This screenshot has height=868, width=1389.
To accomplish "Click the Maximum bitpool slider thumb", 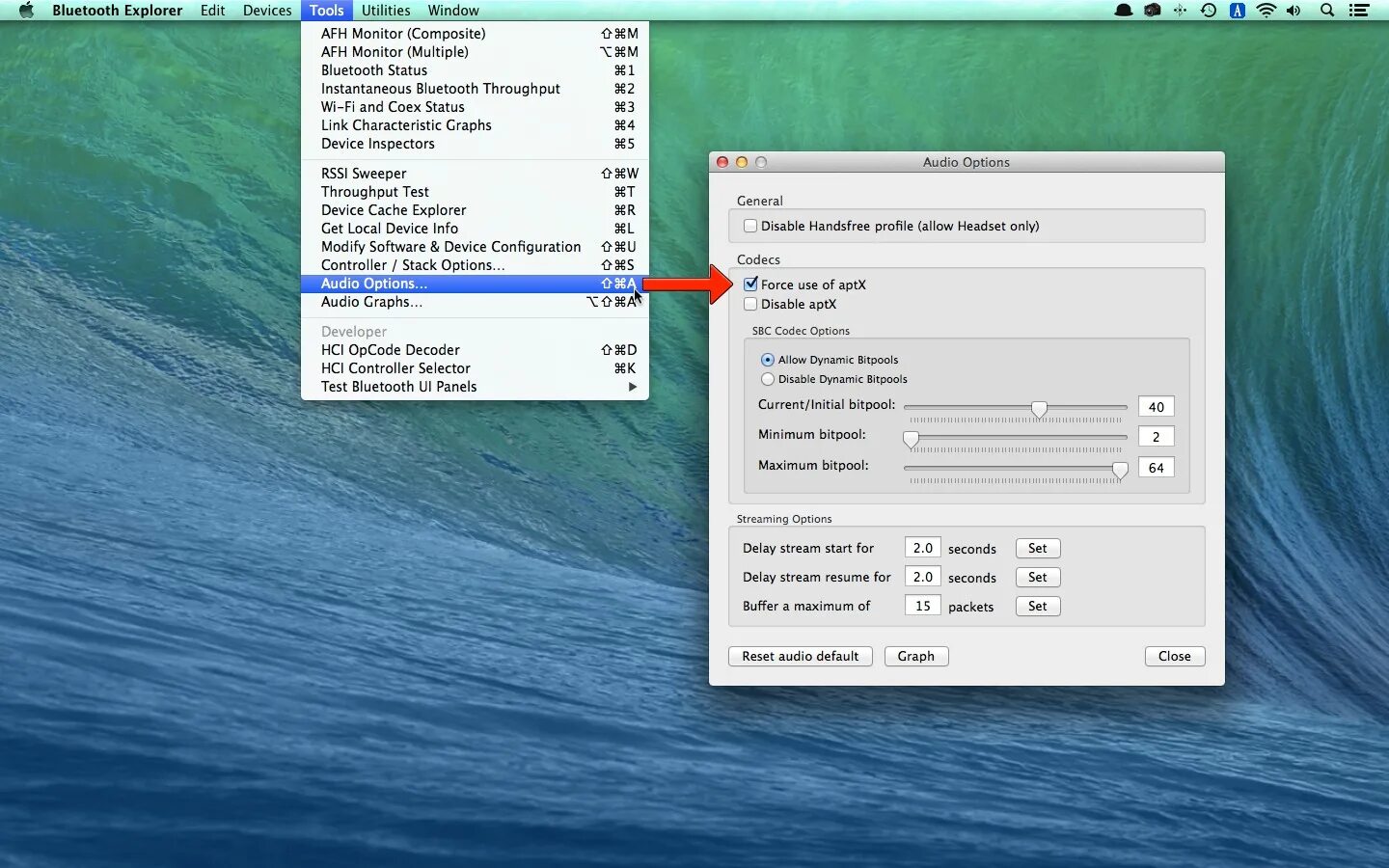I will 1120,470.
